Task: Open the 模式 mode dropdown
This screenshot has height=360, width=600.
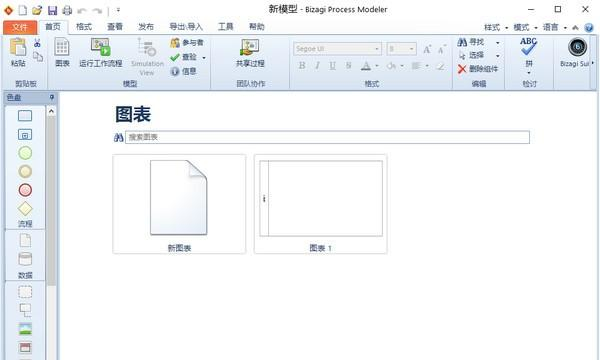Action: 525,28
